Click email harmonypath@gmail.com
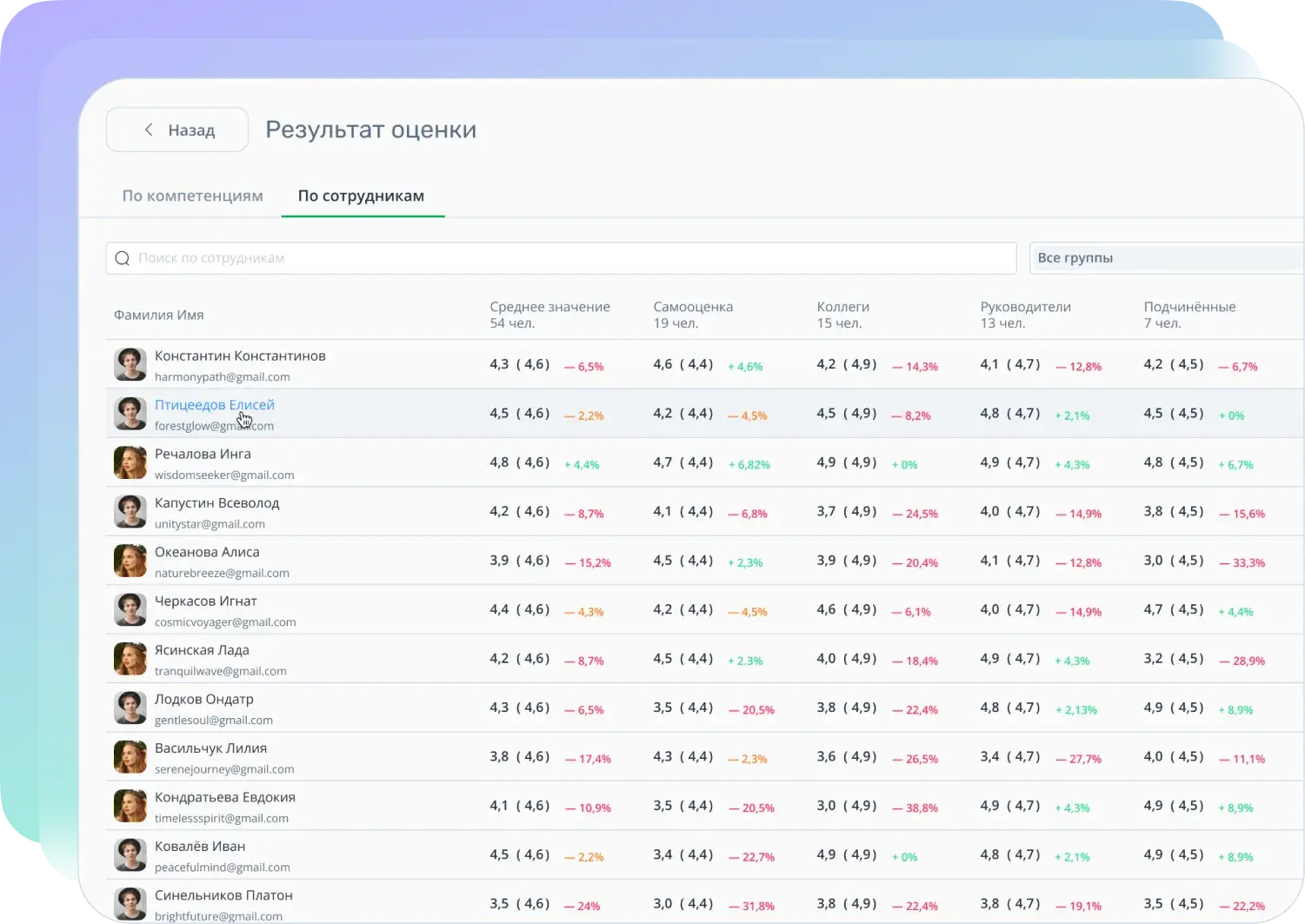The width and height of the screenshot is (1305, 924). point(223,377)
